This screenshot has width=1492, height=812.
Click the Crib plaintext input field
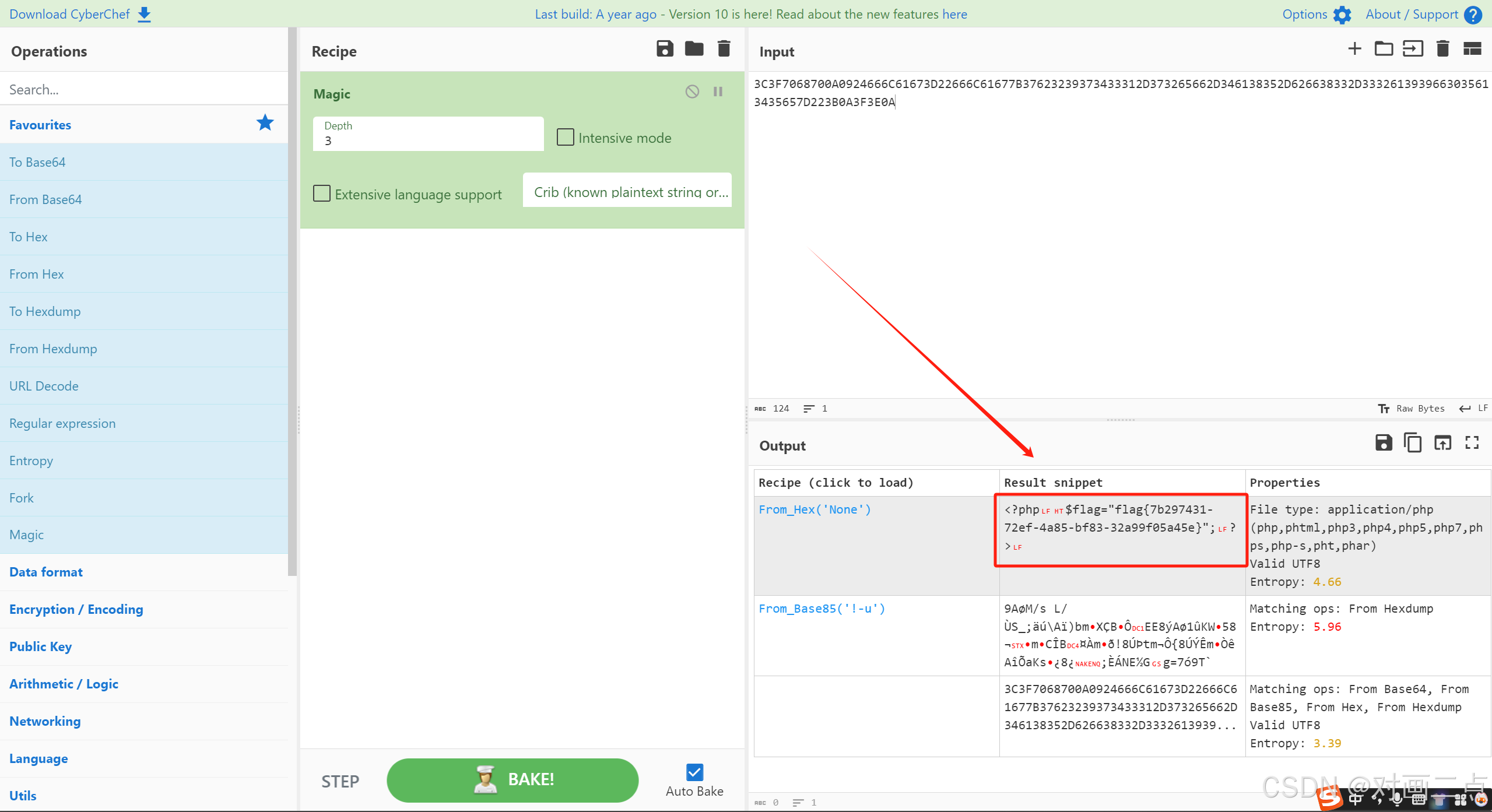tap(627, 190)
